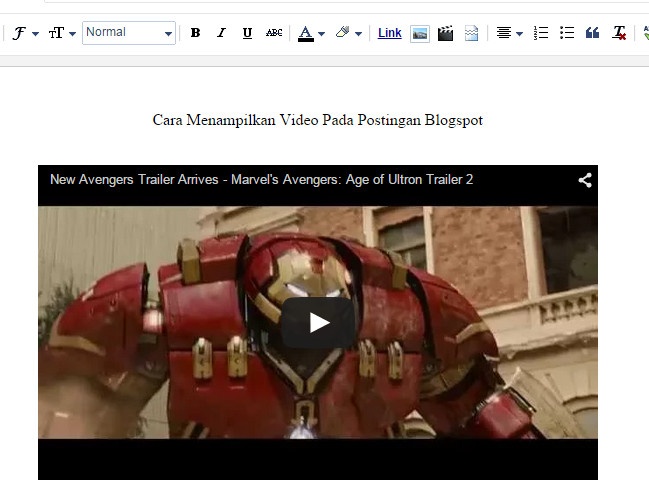Insert a video using the clapperboard icon
This screenshot has height=503, width=649.
[x=445, y=33]
